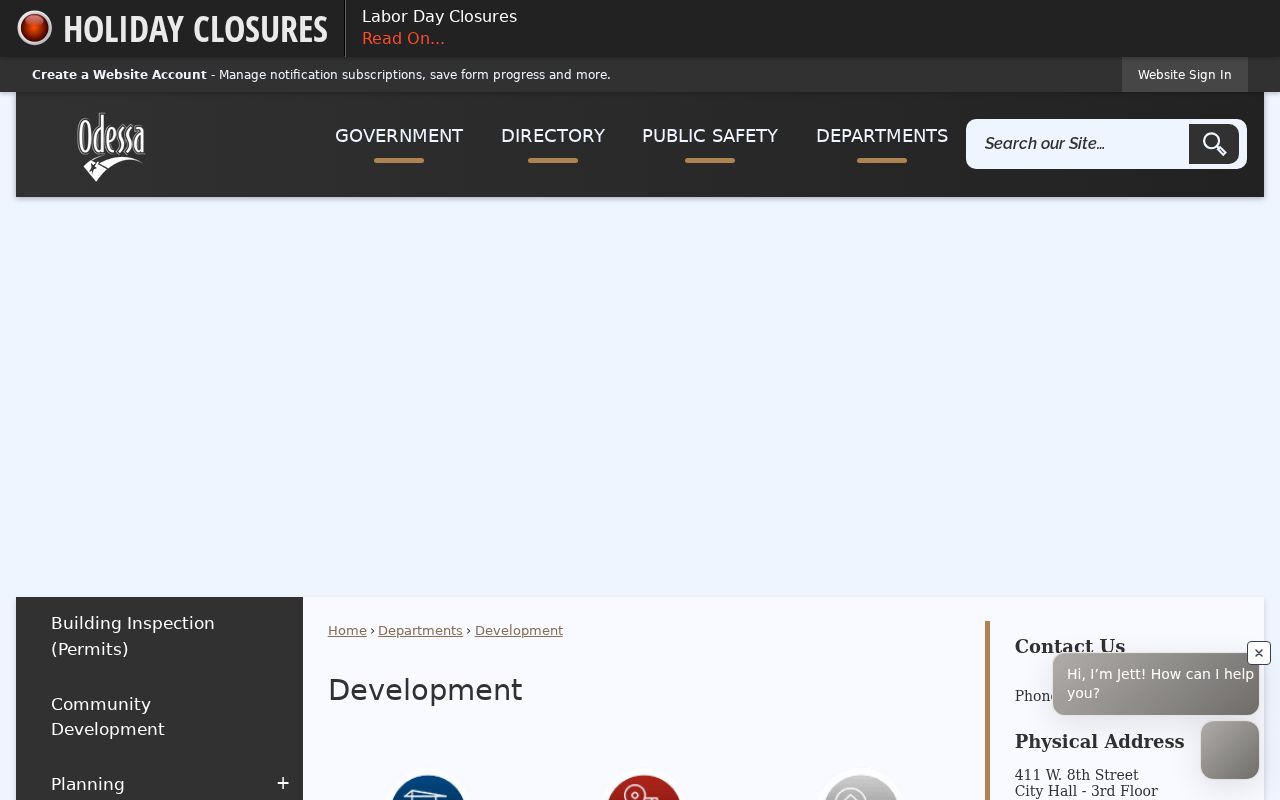Go to Home breadcrumb link
The image size is (1280, 800).
pos(347,631)
